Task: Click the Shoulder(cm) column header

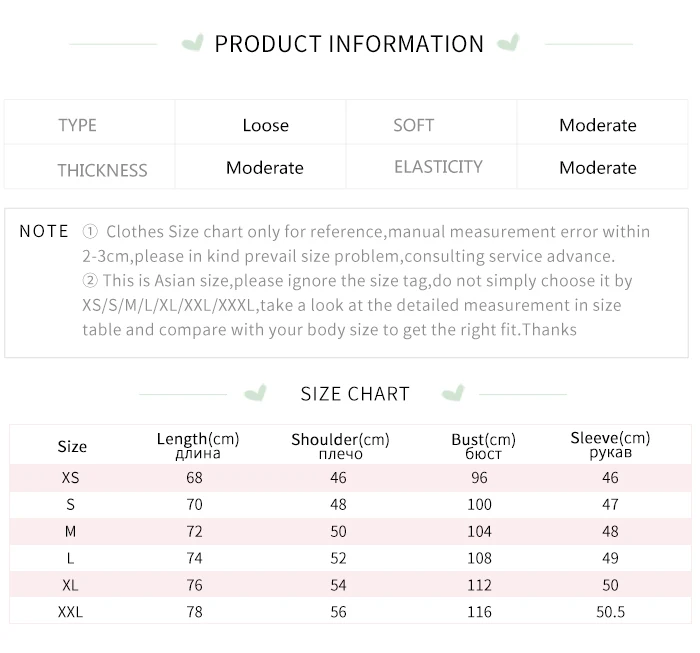Action: click(340, 445)
